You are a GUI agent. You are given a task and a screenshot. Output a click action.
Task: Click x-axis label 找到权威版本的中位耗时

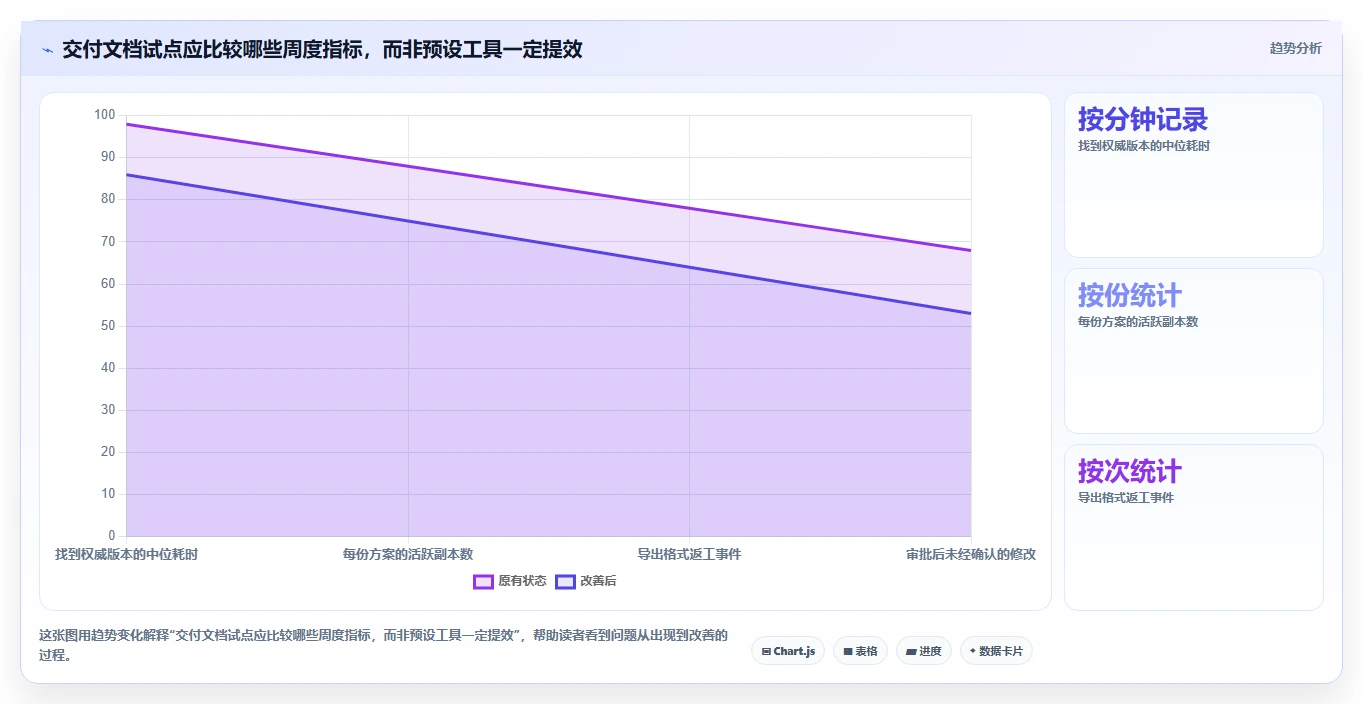click(x=126, y=554)
